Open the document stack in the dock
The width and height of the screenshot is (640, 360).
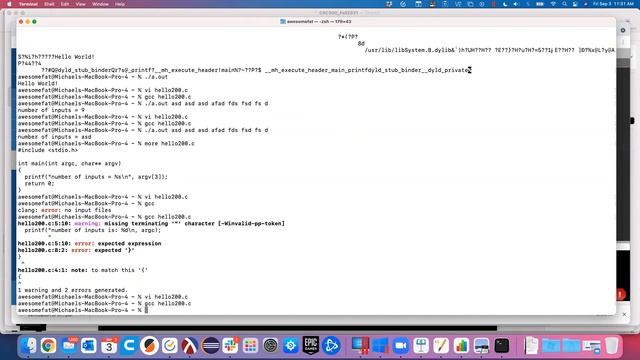(x=531, y=346)
